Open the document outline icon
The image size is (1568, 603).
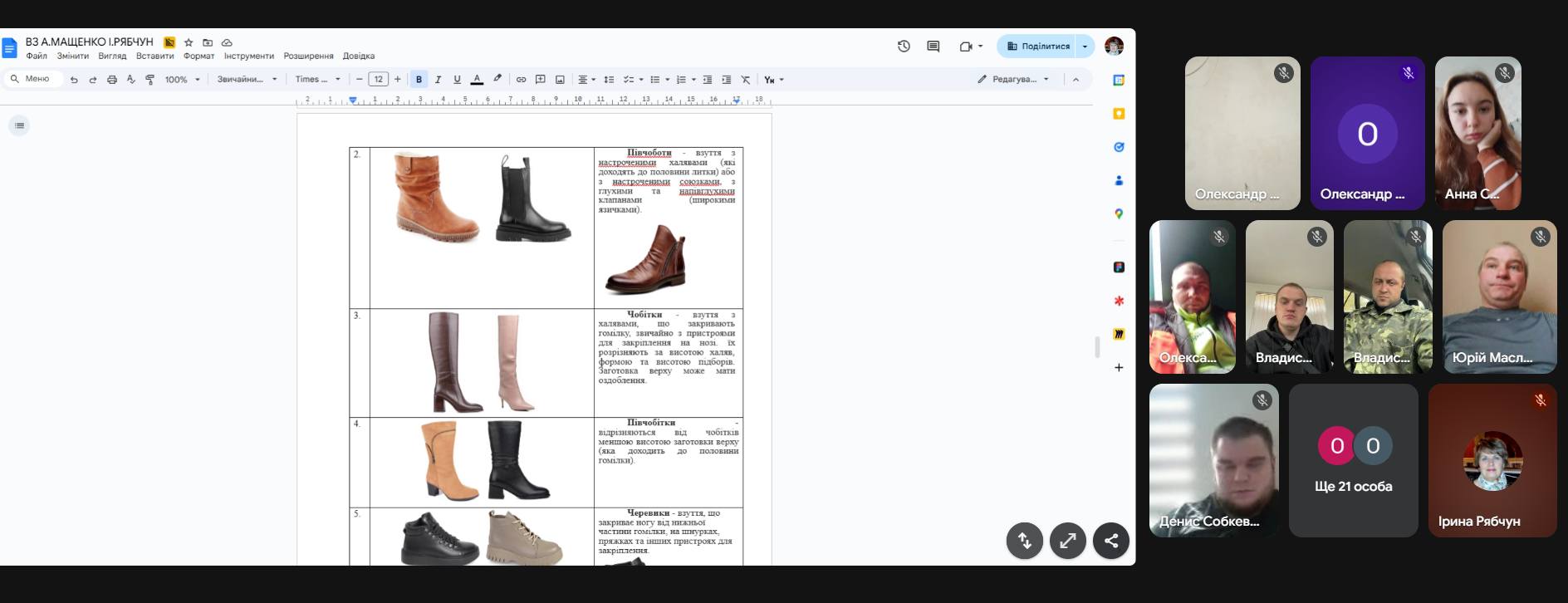tap(19, 125)
